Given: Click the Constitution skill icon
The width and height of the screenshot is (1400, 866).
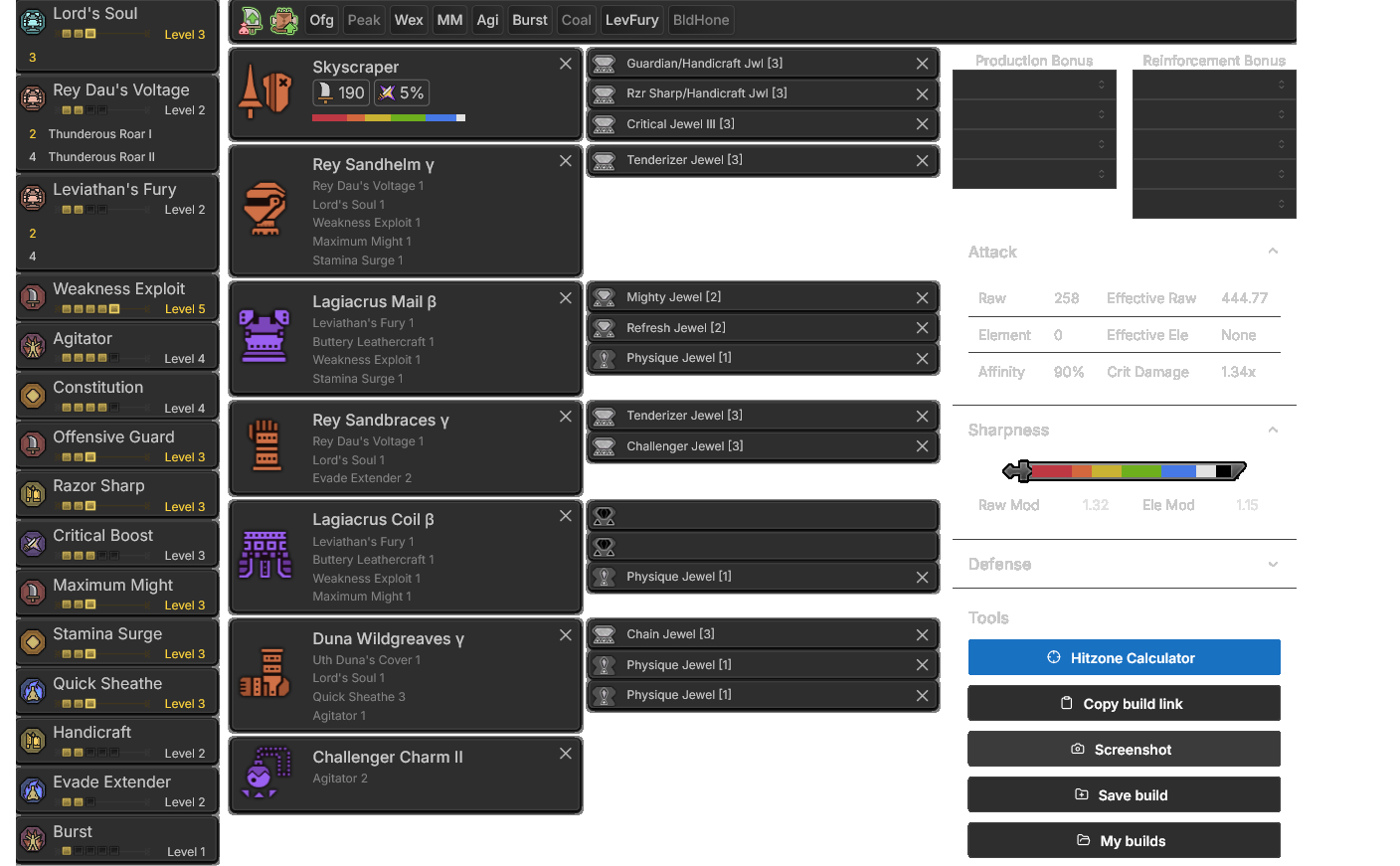Looking at the screenshot, I should click(x=33, y=395).
